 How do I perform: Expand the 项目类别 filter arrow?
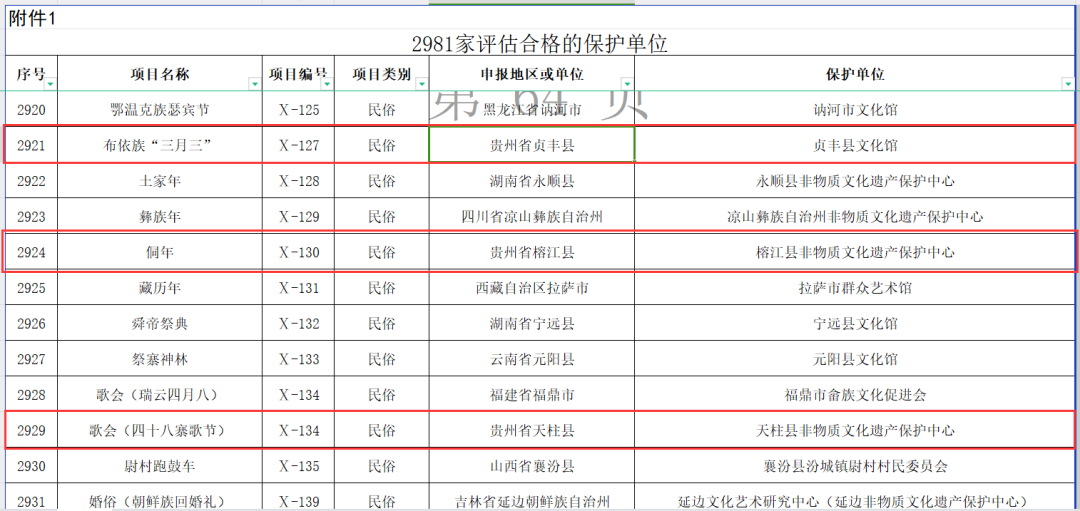click(421, 84)
